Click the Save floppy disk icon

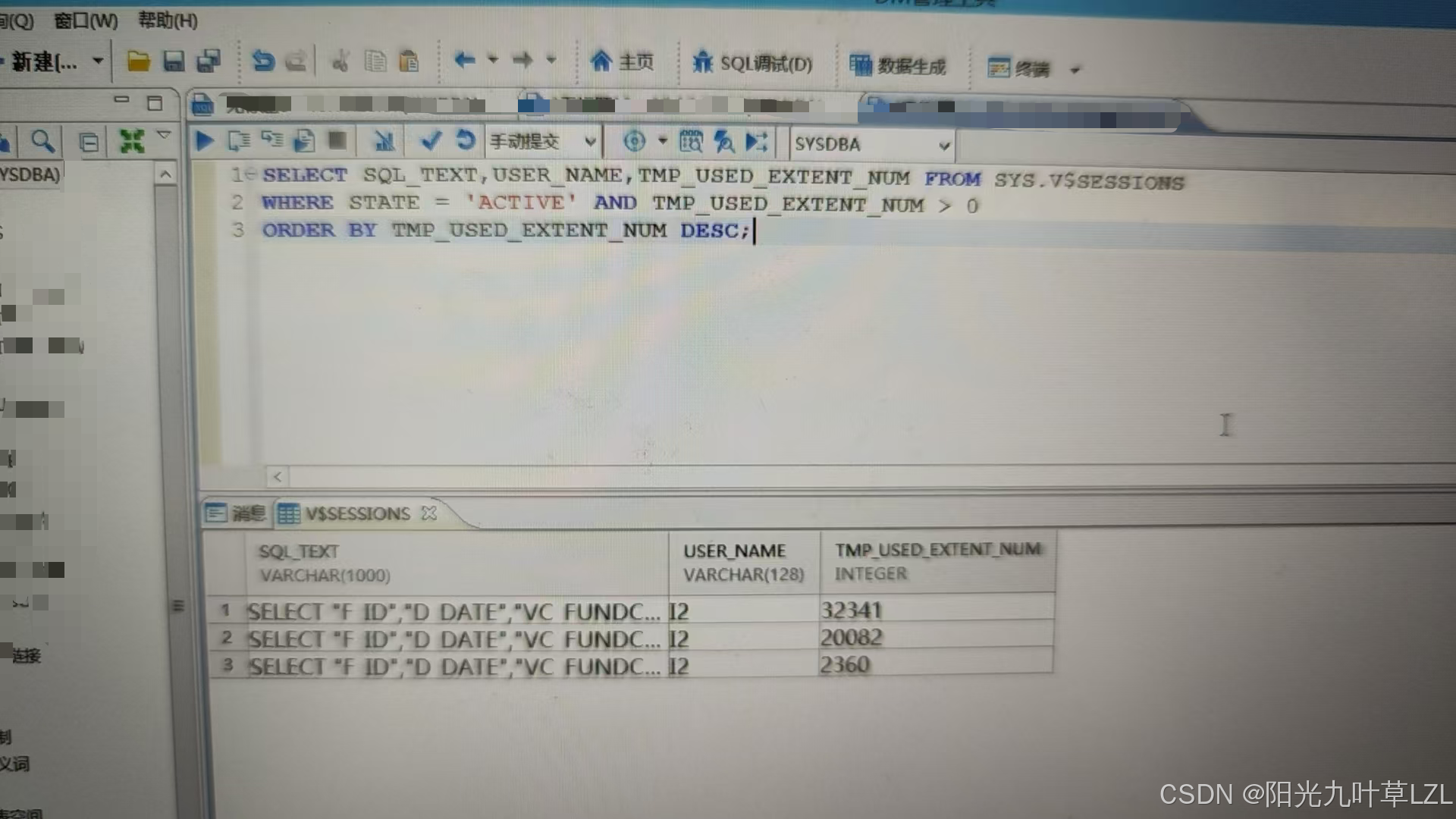point(174,61)
